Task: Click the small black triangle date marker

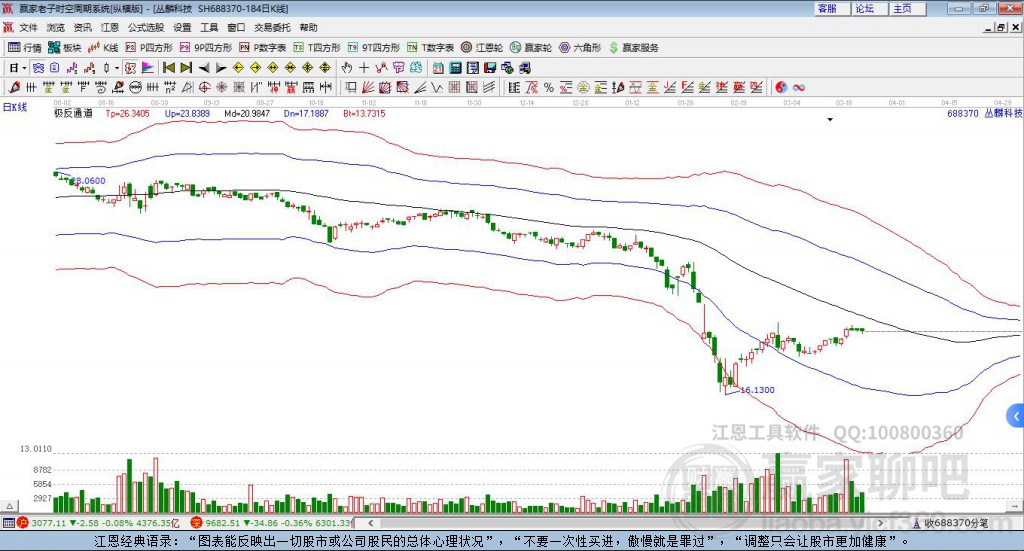Action: 830,119
